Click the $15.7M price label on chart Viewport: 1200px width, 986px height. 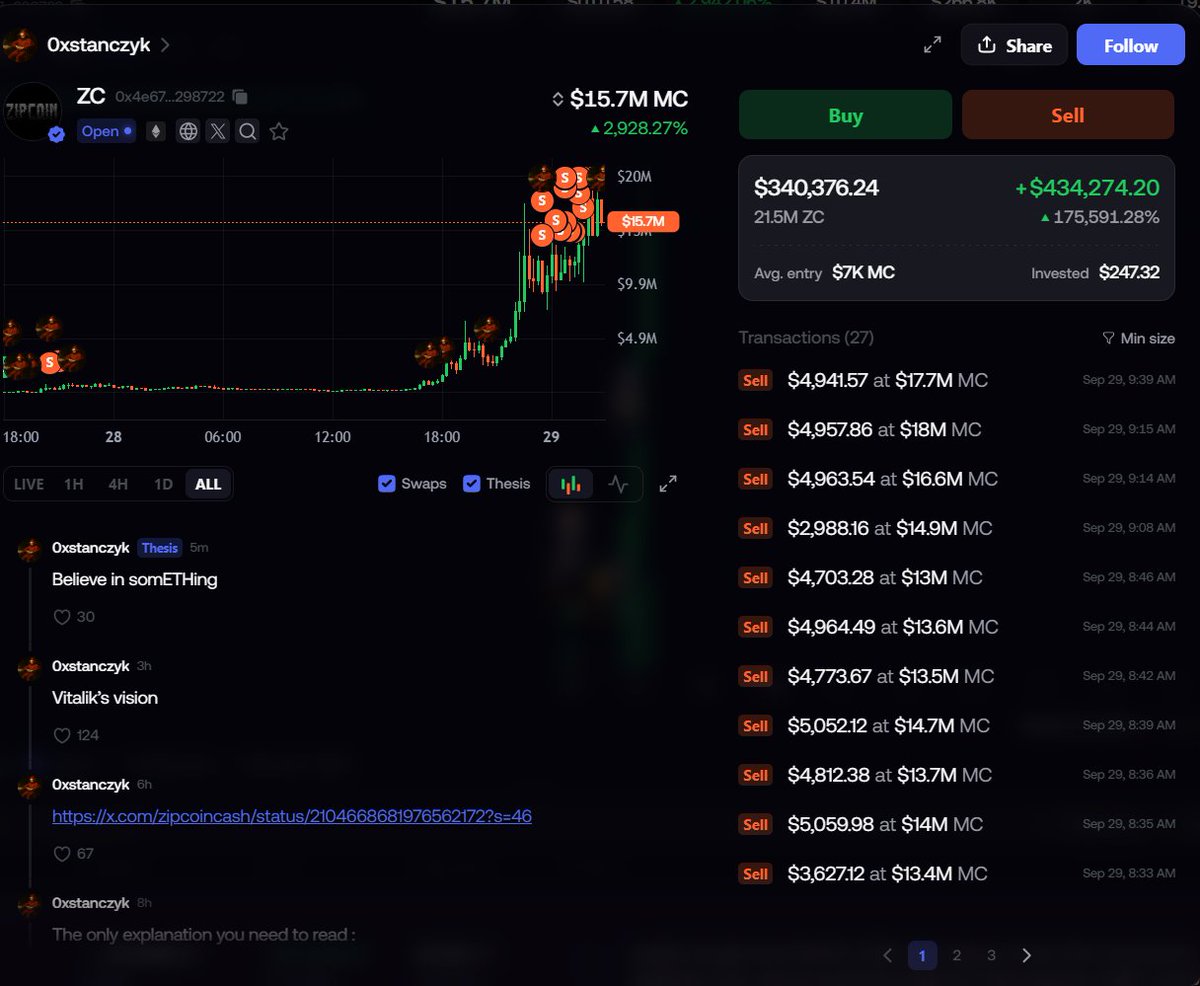643,221
